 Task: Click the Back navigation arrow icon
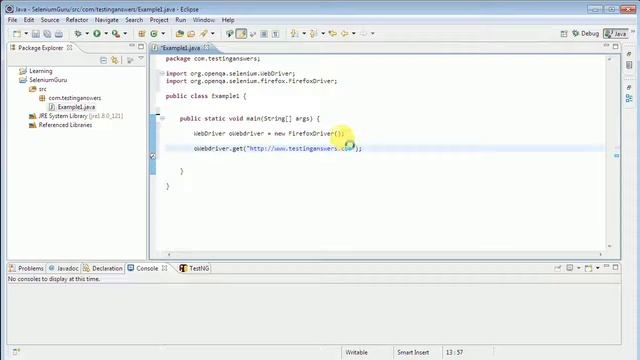coord(345,34)
